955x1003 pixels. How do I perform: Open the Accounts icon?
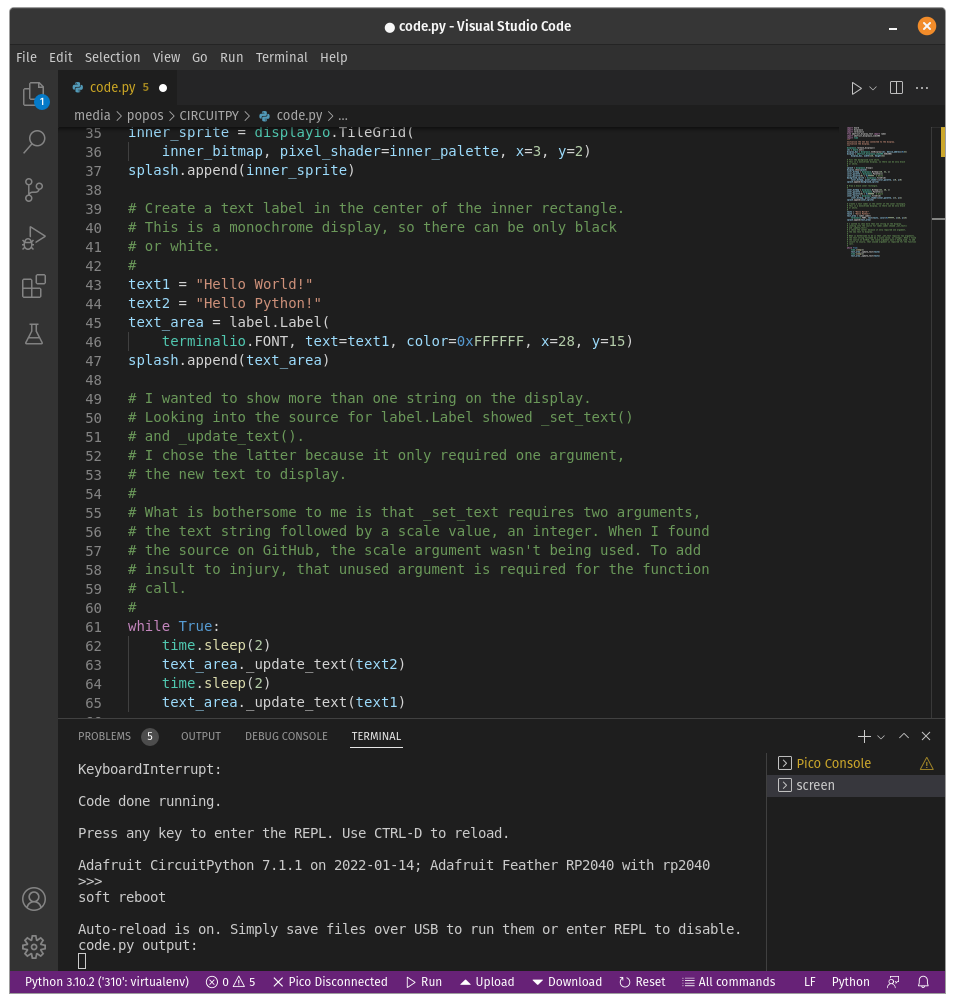[34, 899]
